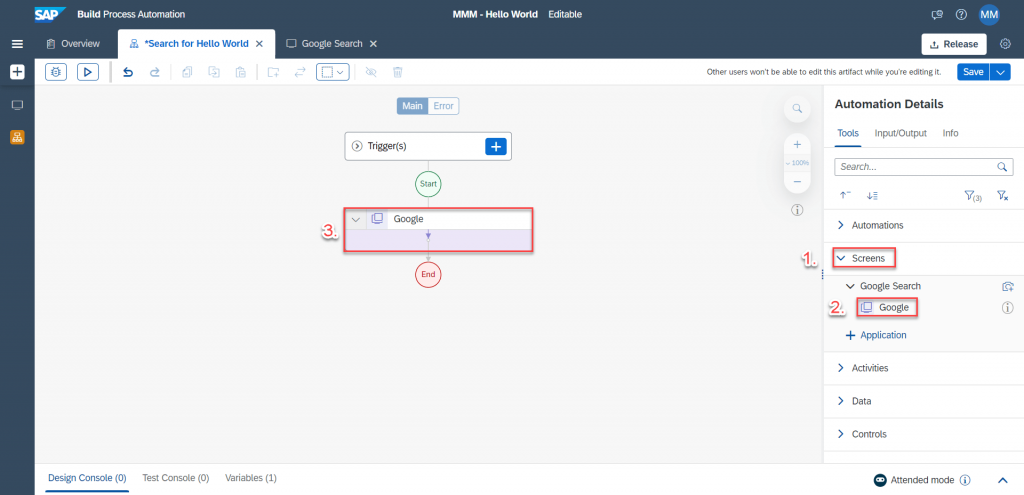
Task: Open the hamburger navigation menu
Action: click(x=17, y=44)
